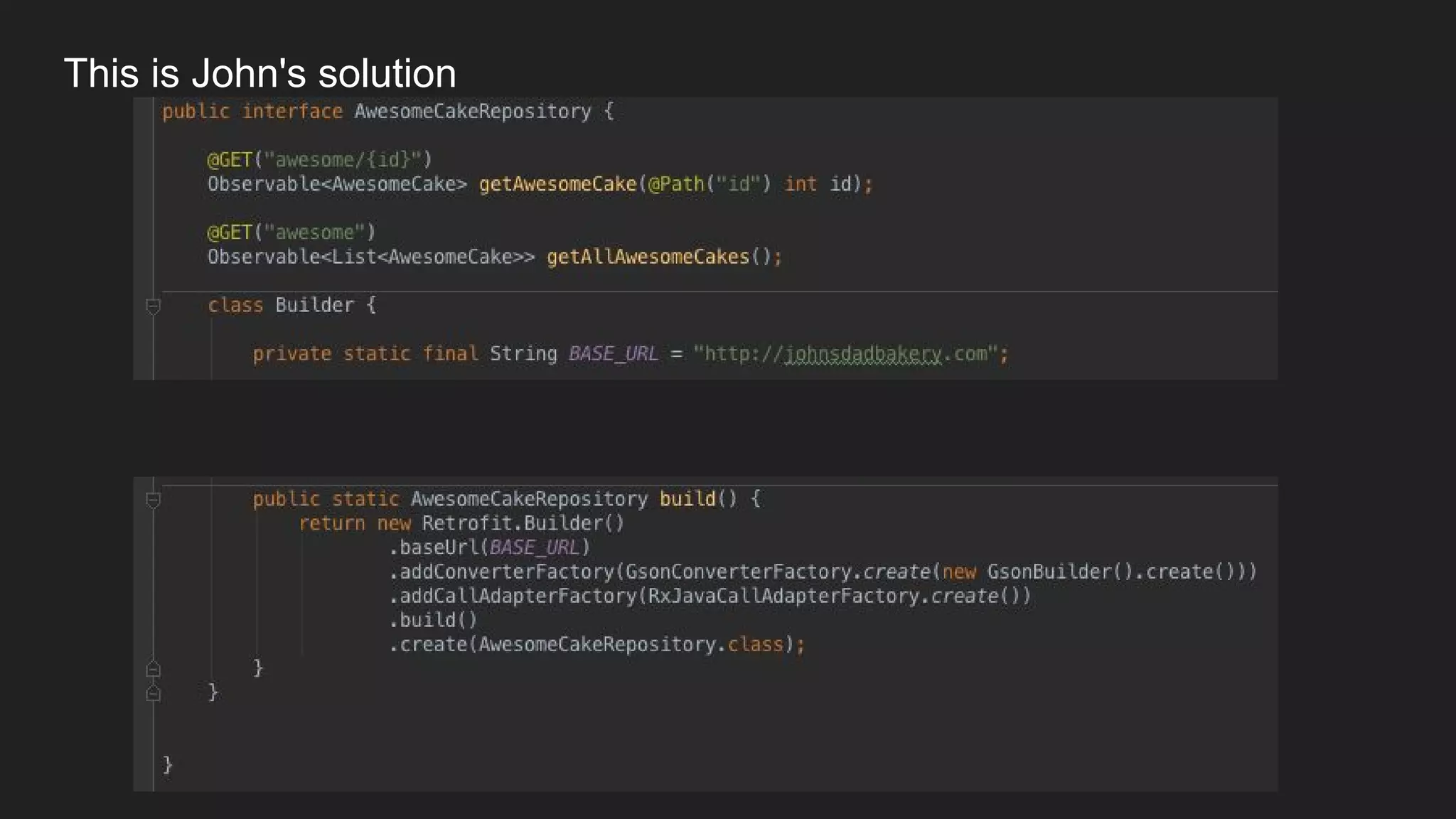The width and height of the screenshot is (1456, 819).
Task: Click the private keyword before static
Action: coord(291,354)
